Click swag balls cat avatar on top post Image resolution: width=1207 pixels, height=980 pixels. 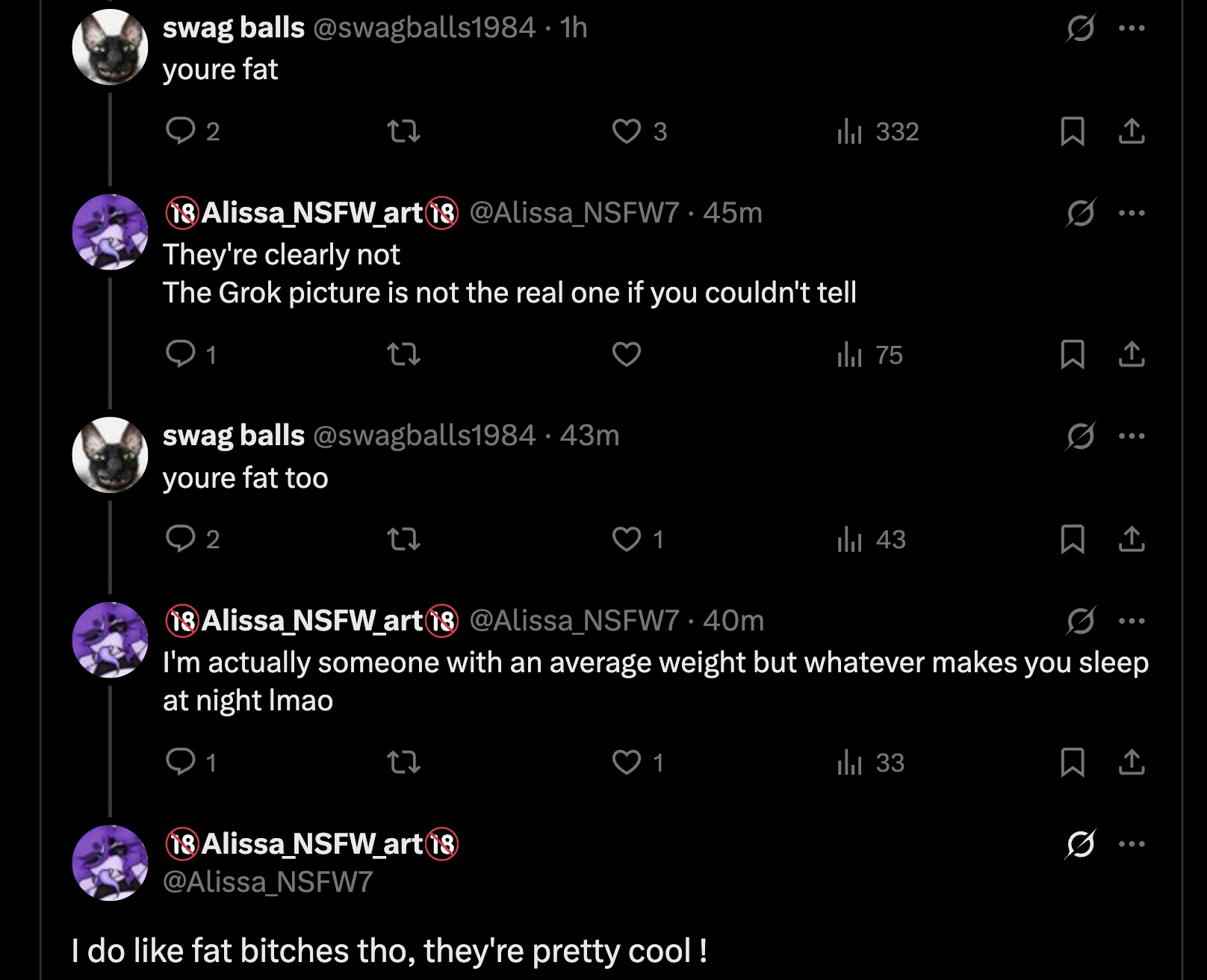click(x=110, y=47)
